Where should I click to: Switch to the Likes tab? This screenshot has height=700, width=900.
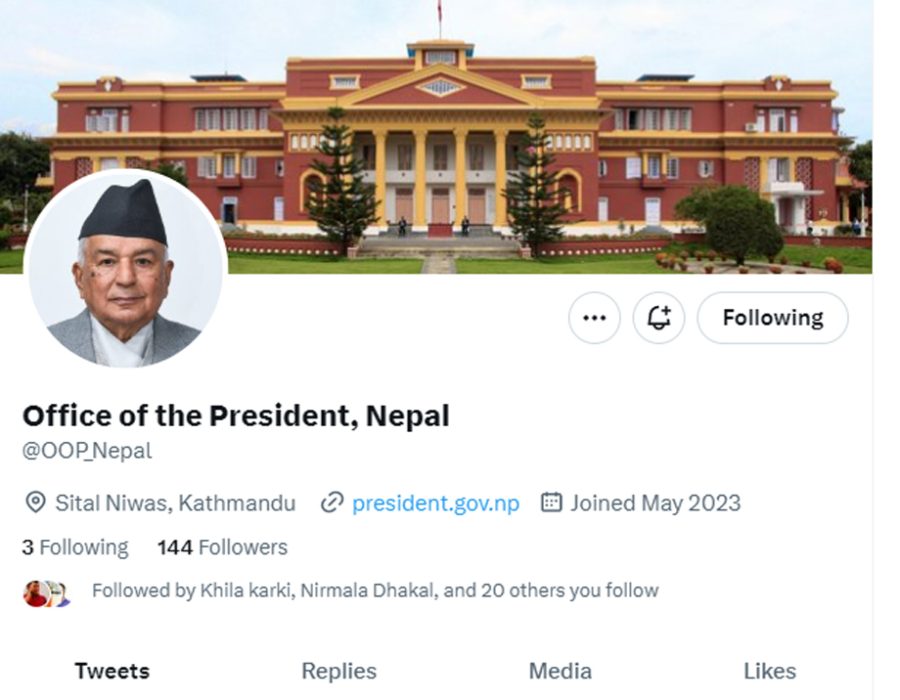click(770, 670)
